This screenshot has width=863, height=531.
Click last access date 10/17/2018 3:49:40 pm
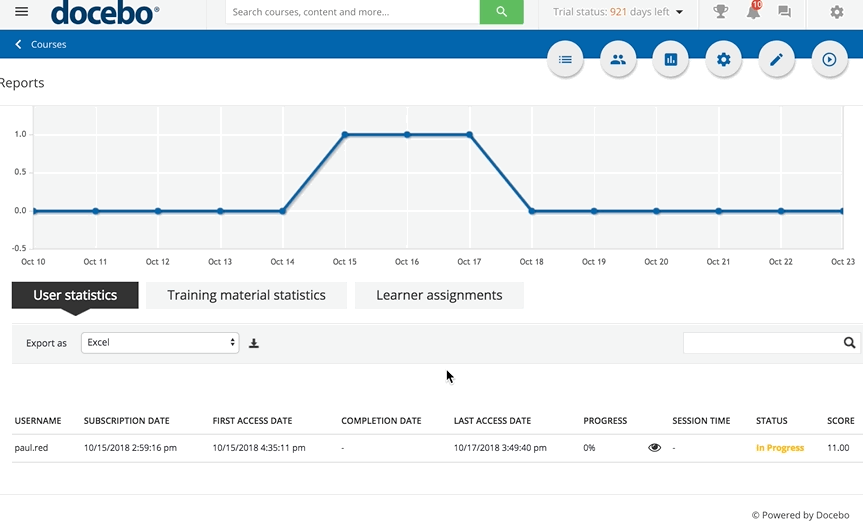pyautogui.click(x=500, y=448)
